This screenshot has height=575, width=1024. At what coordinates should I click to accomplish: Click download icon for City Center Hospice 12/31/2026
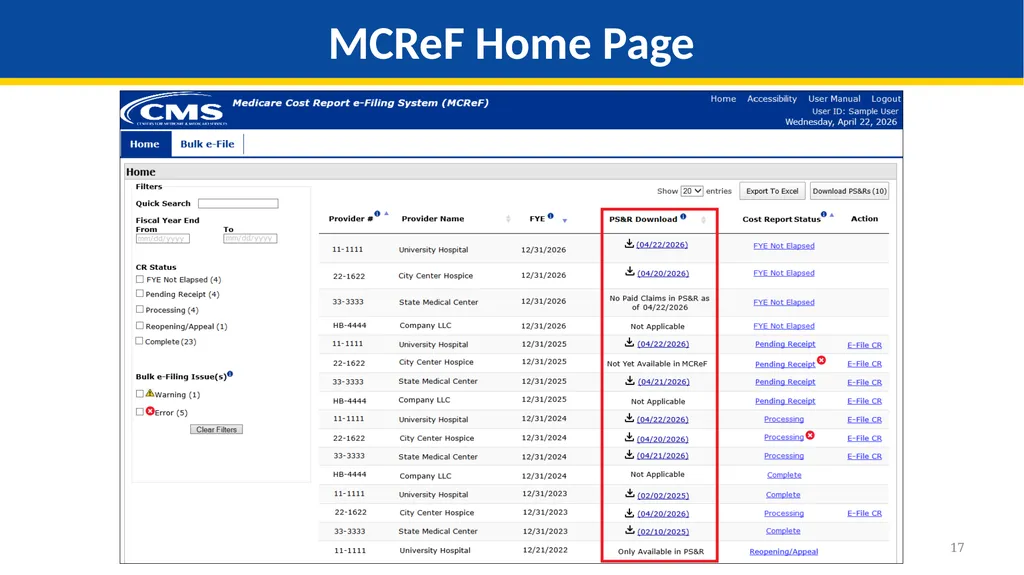pos(630,271)
